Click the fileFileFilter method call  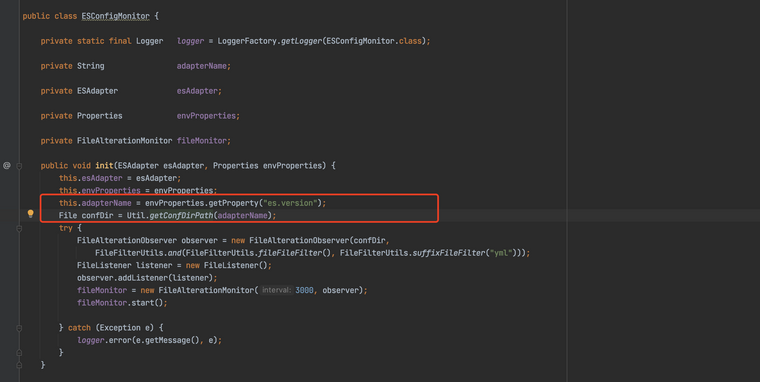tap(290, 253)
